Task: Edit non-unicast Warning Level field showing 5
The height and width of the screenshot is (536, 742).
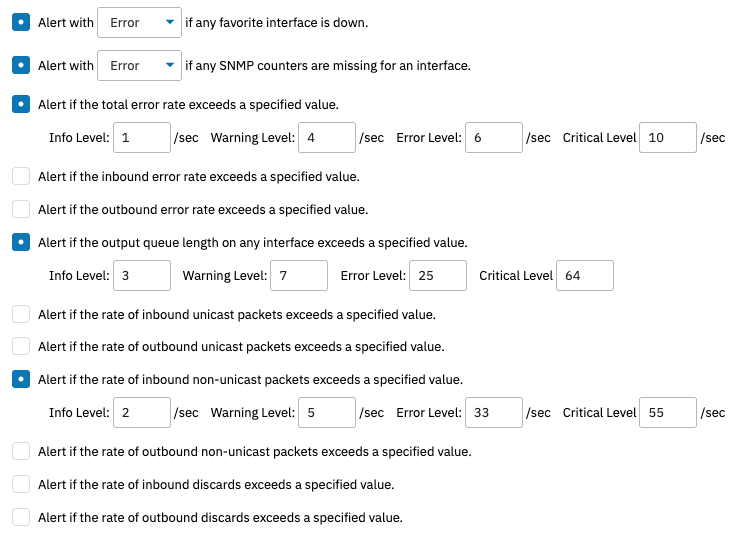Action: [327, 413]
